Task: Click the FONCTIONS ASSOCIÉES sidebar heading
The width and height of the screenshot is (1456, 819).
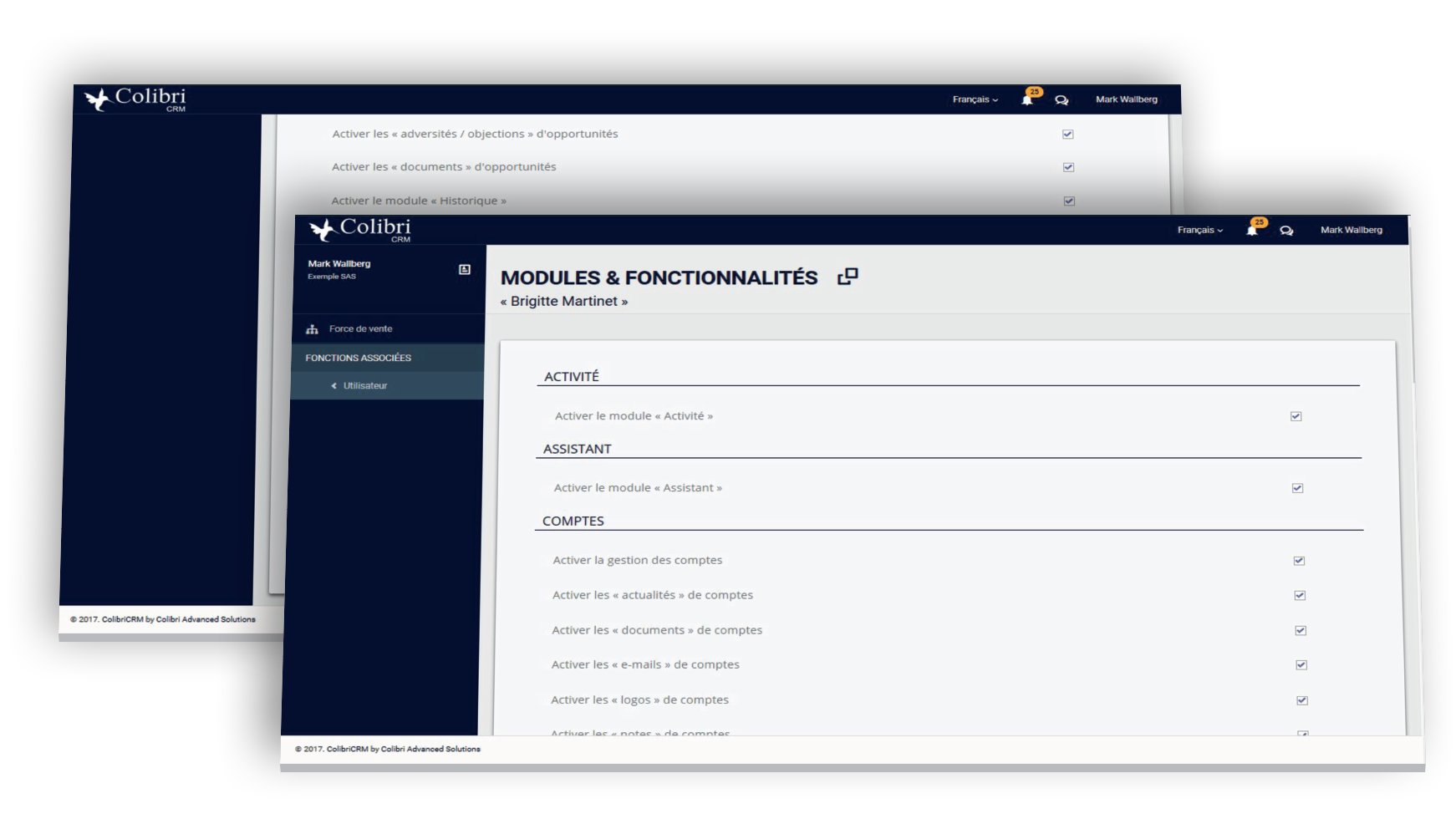Action: [358, 358]
